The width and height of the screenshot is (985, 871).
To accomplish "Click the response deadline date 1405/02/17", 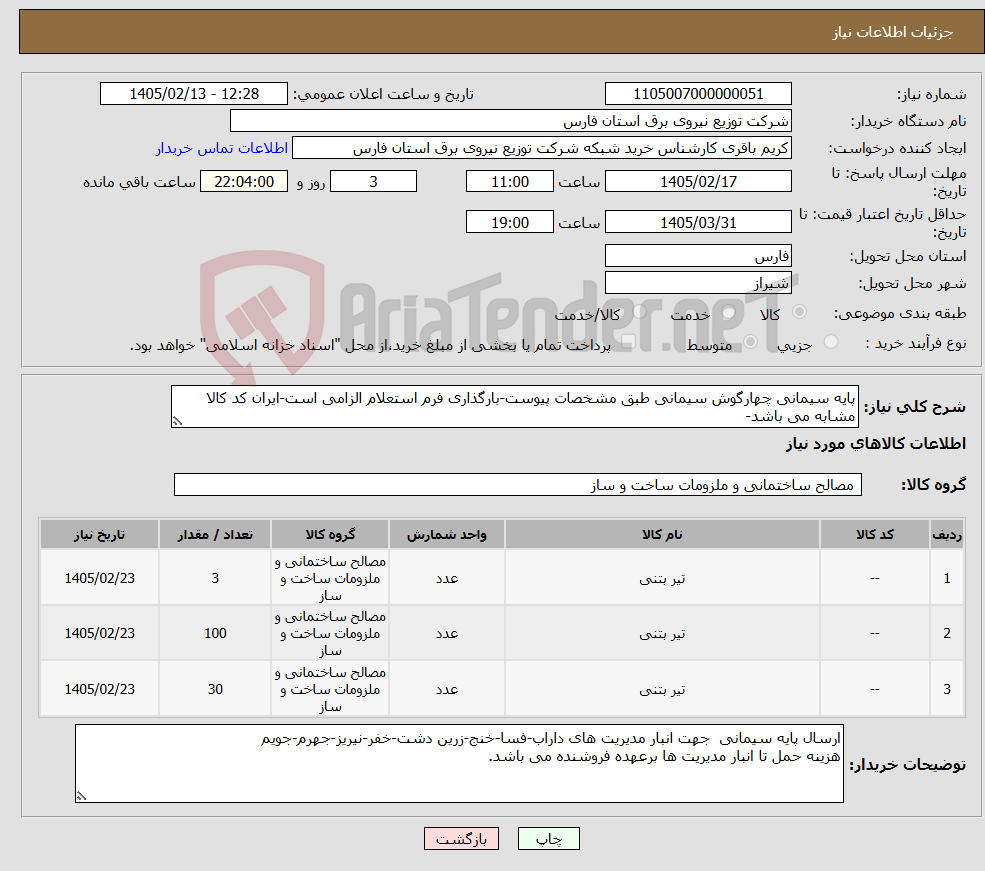I will pos(698,181).
